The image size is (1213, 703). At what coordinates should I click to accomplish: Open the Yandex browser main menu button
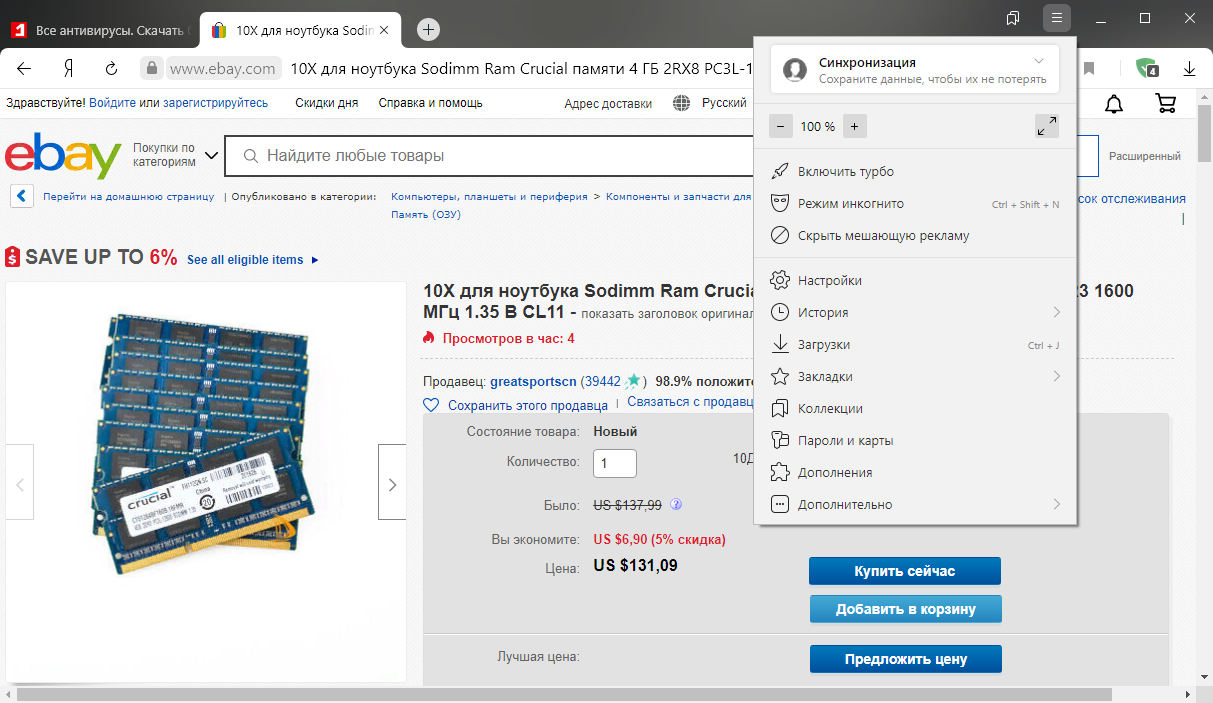click(1056, 18)
